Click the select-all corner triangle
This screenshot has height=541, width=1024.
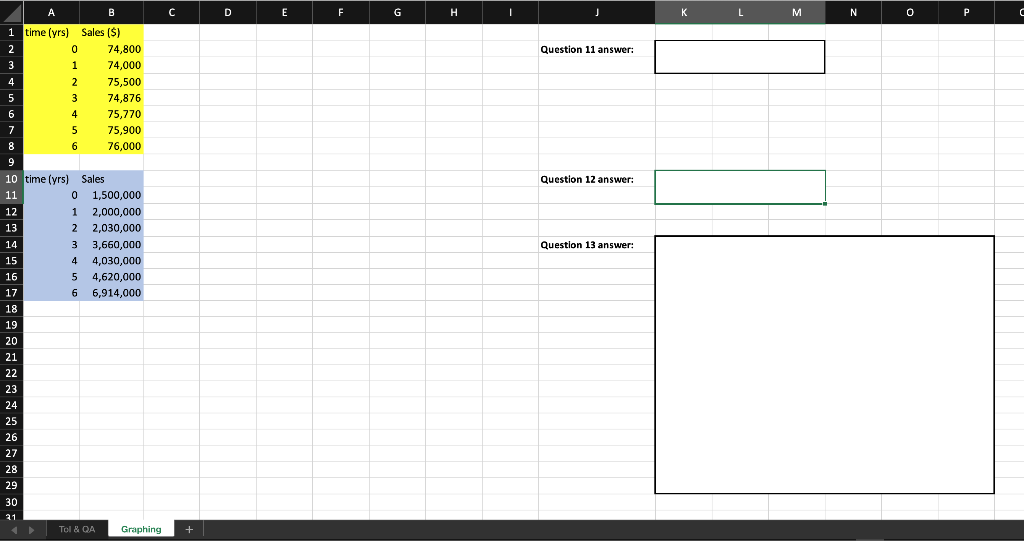(x=12, y=12)
